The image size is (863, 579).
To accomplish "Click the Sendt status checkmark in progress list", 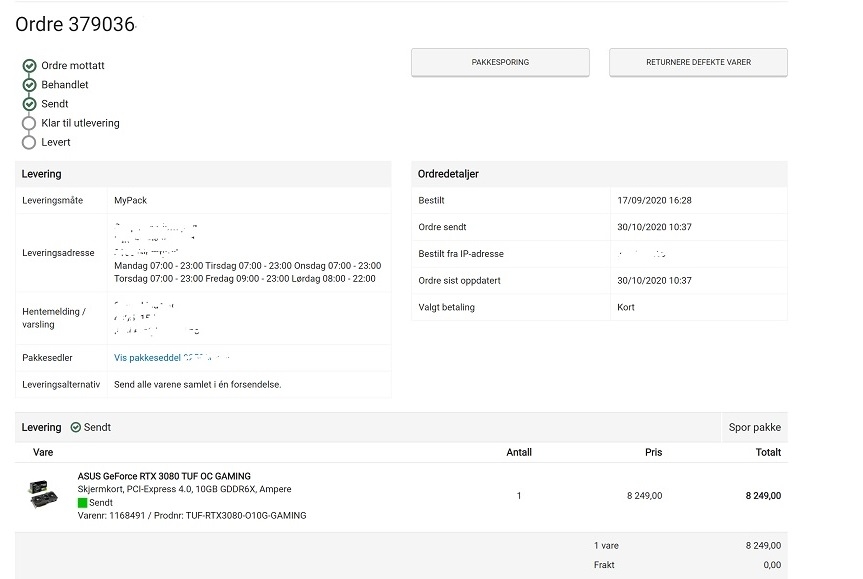I will [29, 104].
